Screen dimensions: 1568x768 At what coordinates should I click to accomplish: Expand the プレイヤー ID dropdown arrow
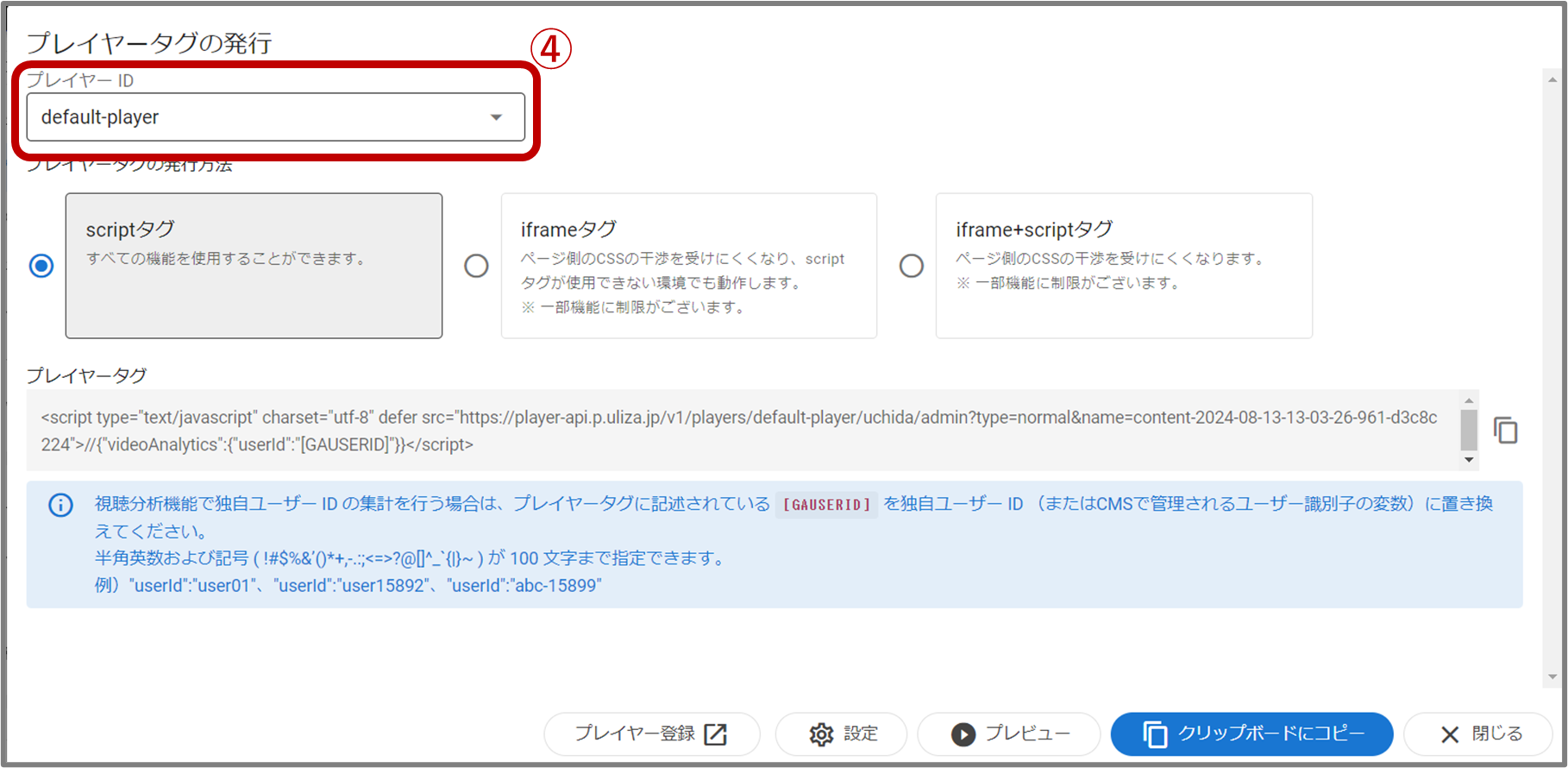[496, 117]
